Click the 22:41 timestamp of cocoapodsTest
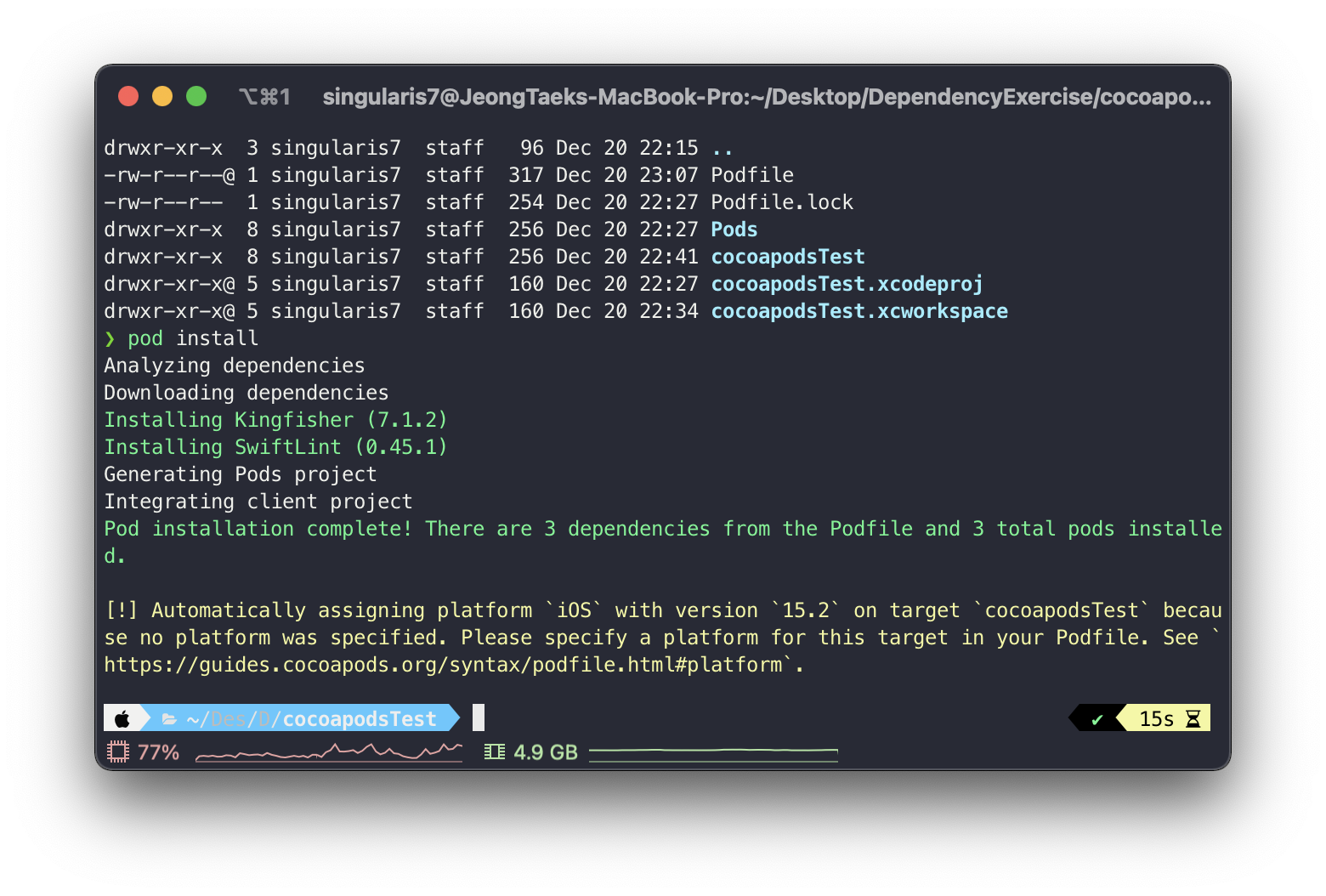 (x=669, y=257)
